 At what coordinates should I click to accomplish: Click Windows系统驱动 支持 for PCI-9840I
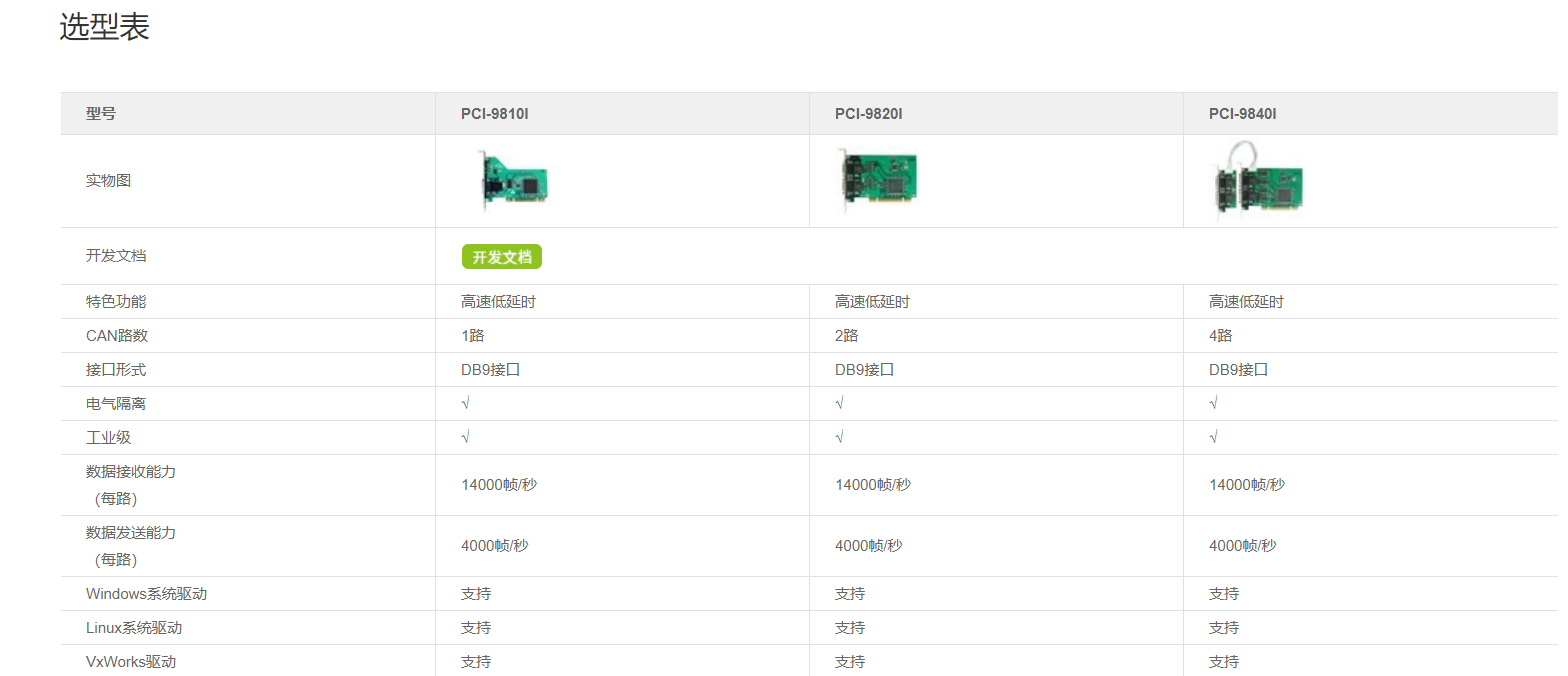1224,593
